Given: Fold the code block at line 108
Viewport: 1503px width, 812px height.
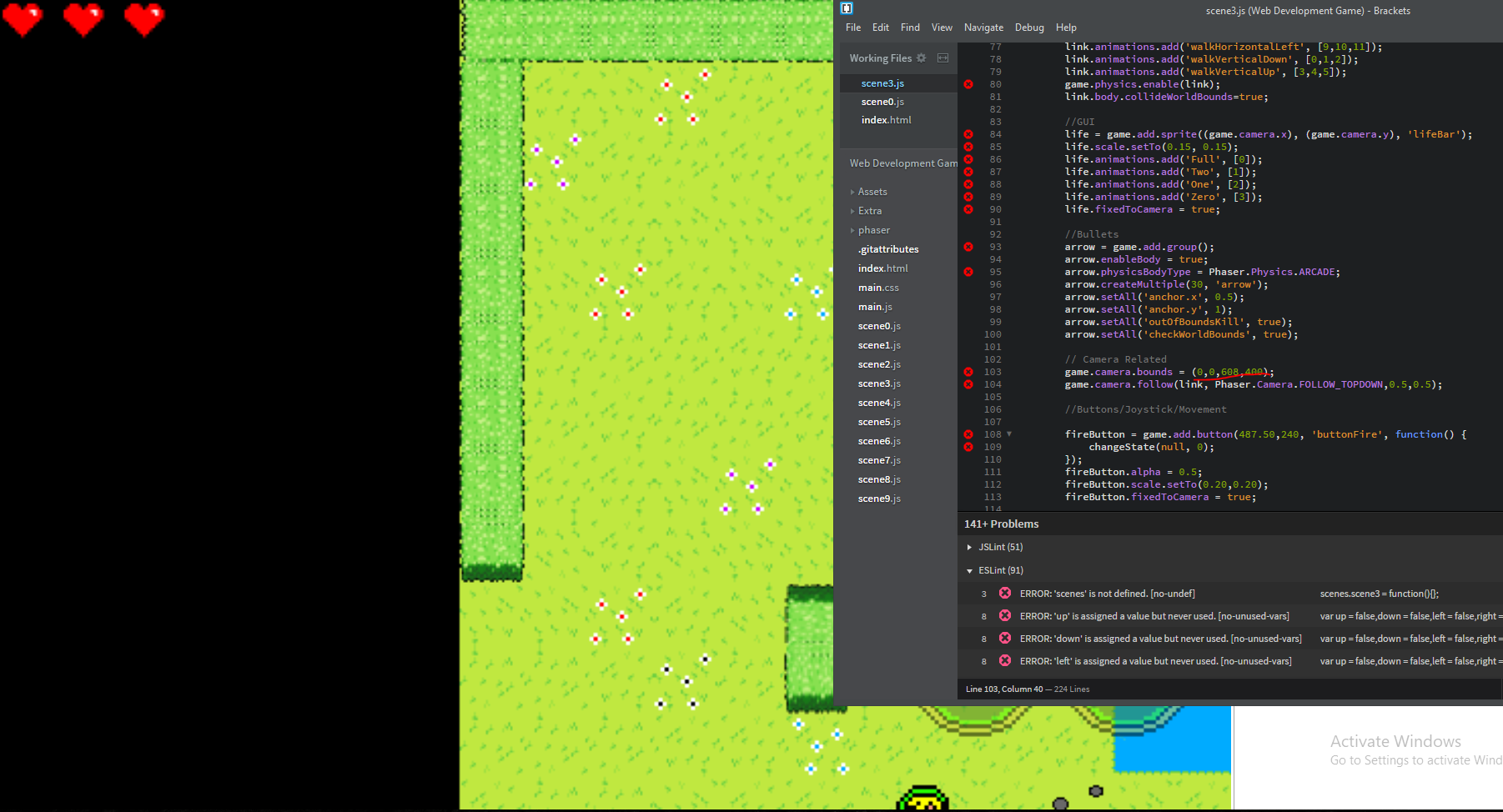Looking at the screenshot, I should coord(1009,434).
